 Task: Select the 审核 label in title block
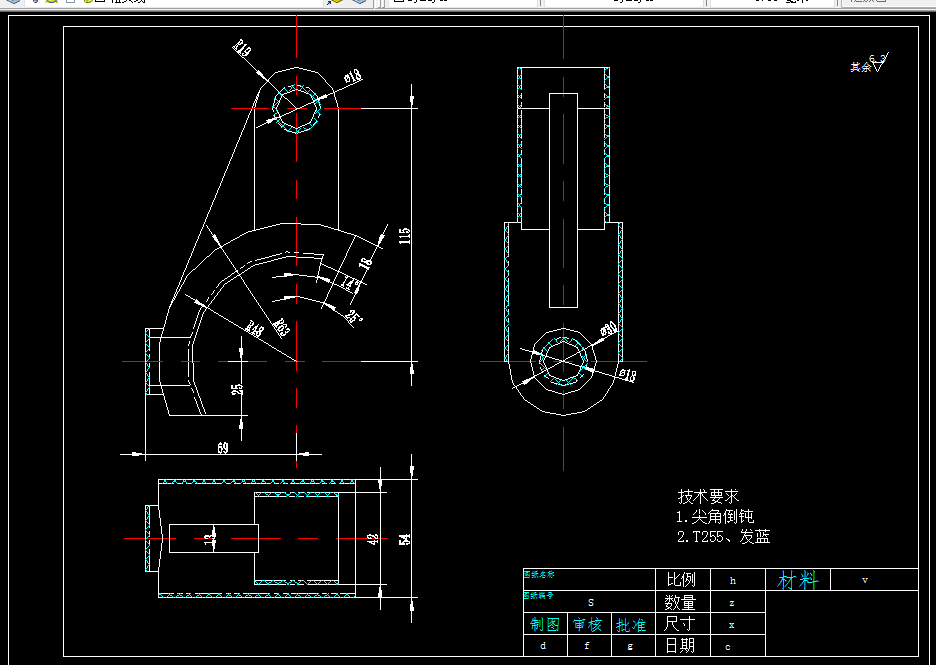(588, 624)
